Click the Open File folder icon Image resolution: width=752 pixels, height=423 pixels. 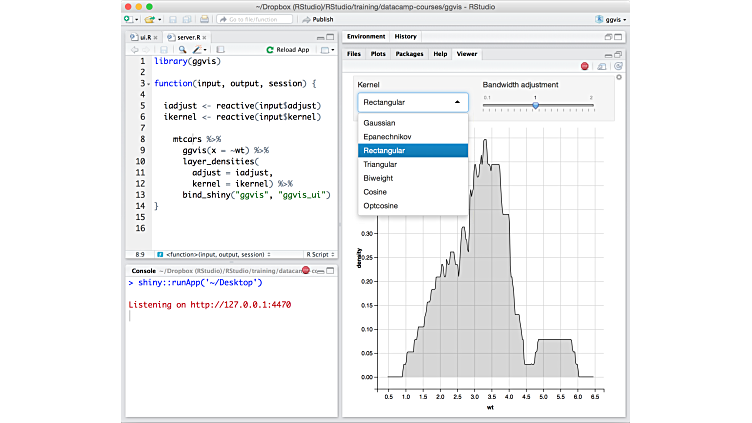149,19
